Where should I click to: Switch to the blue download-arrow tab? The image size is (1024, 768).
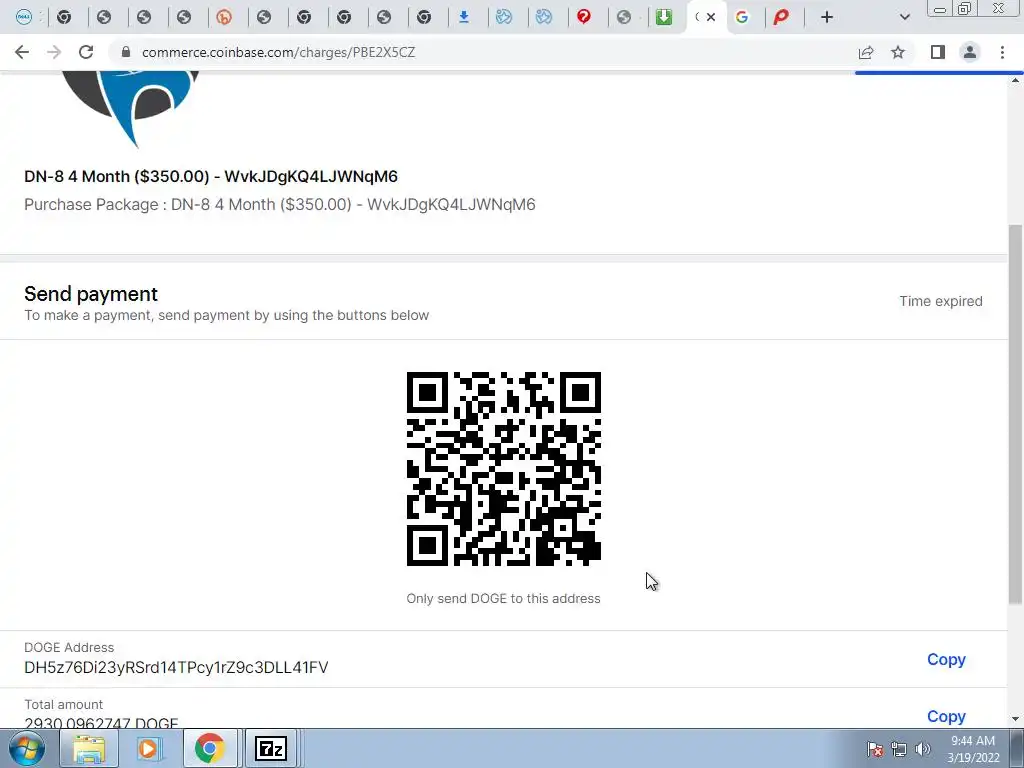[x=464, y=18]
